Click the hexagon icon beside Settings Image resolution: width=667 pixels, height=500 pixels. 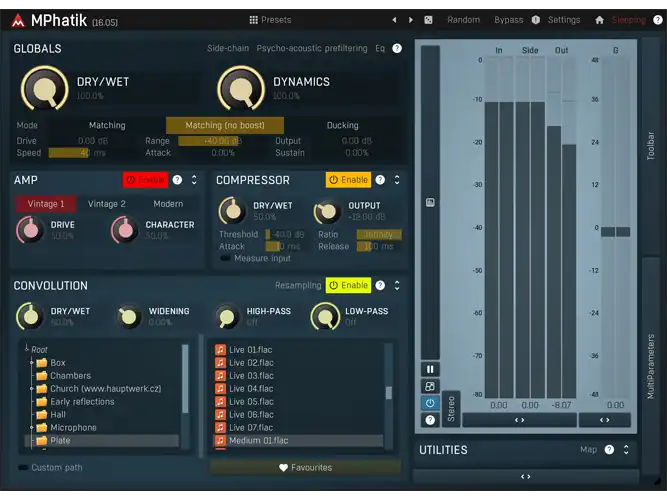(536, 20)
